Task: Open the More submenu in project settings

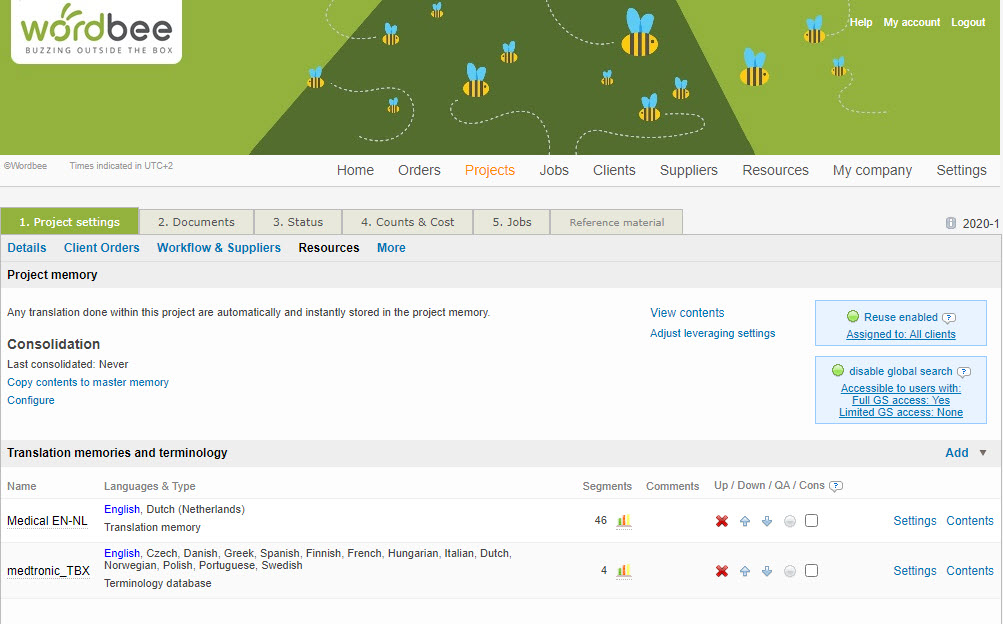Action: click(391, 248)
